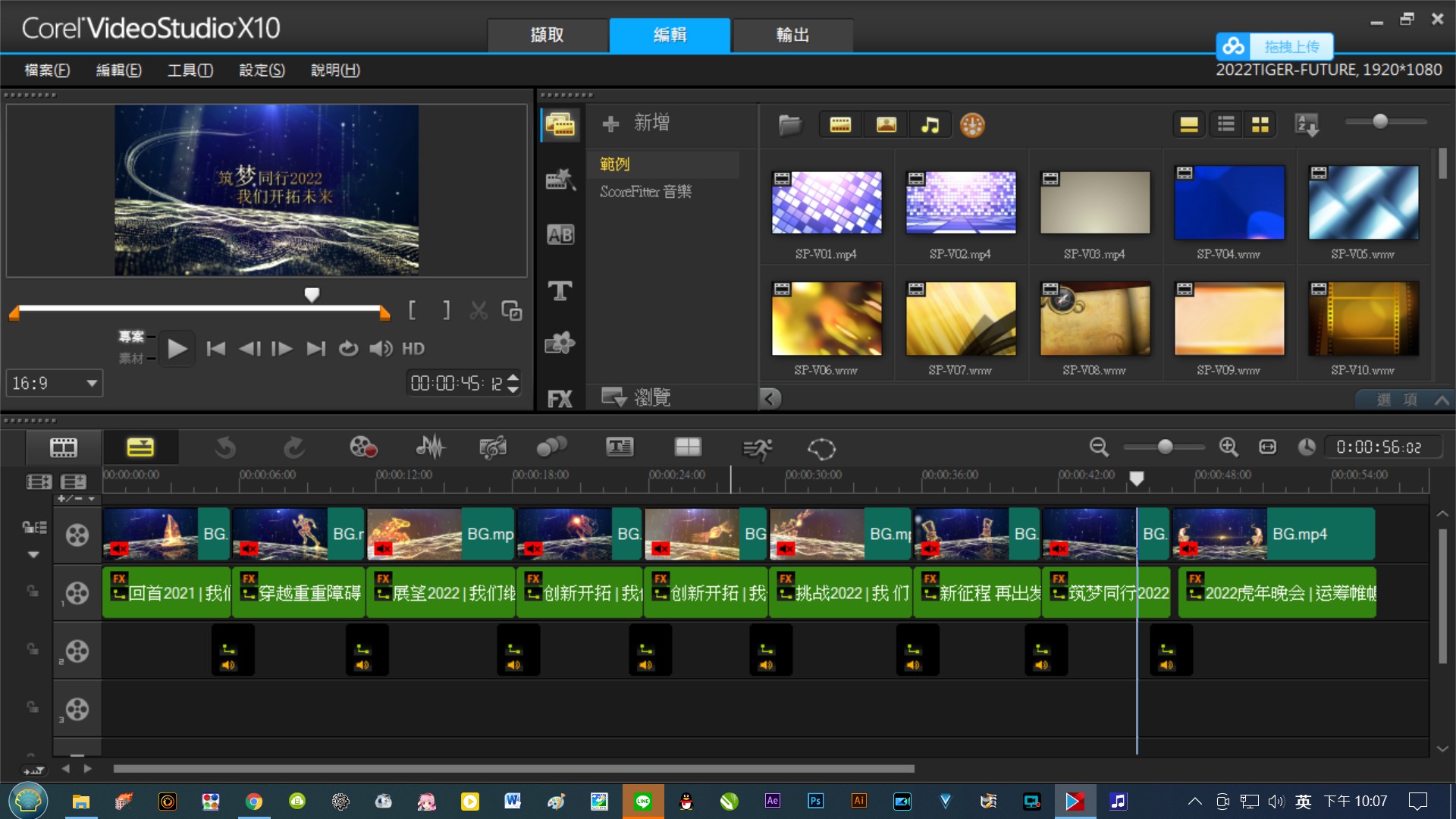Select SP-V01.mp4 thumbnail

coord(827,202)
